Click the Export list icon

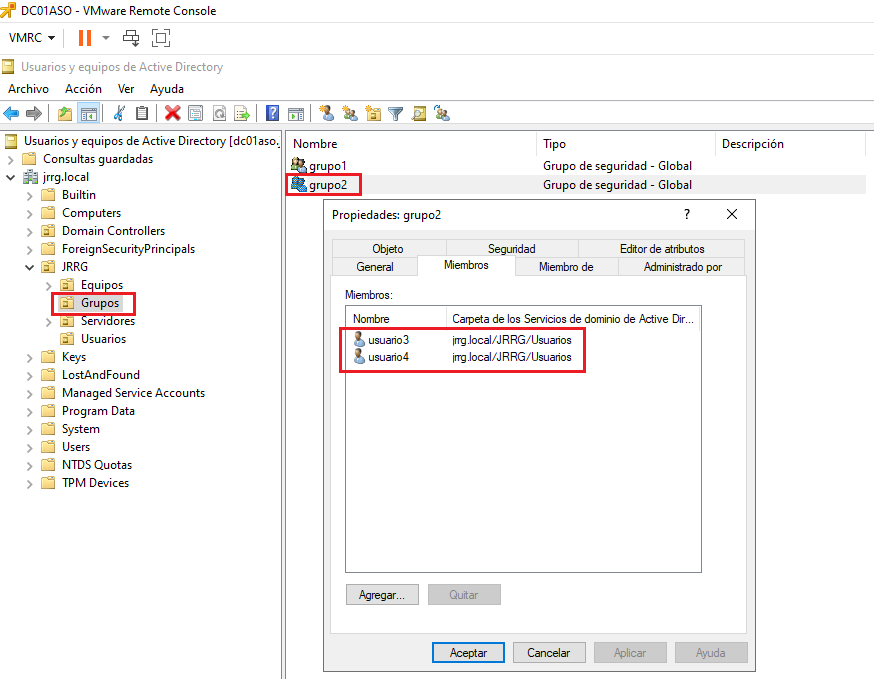pyautogui.click(x=242, y=114)
